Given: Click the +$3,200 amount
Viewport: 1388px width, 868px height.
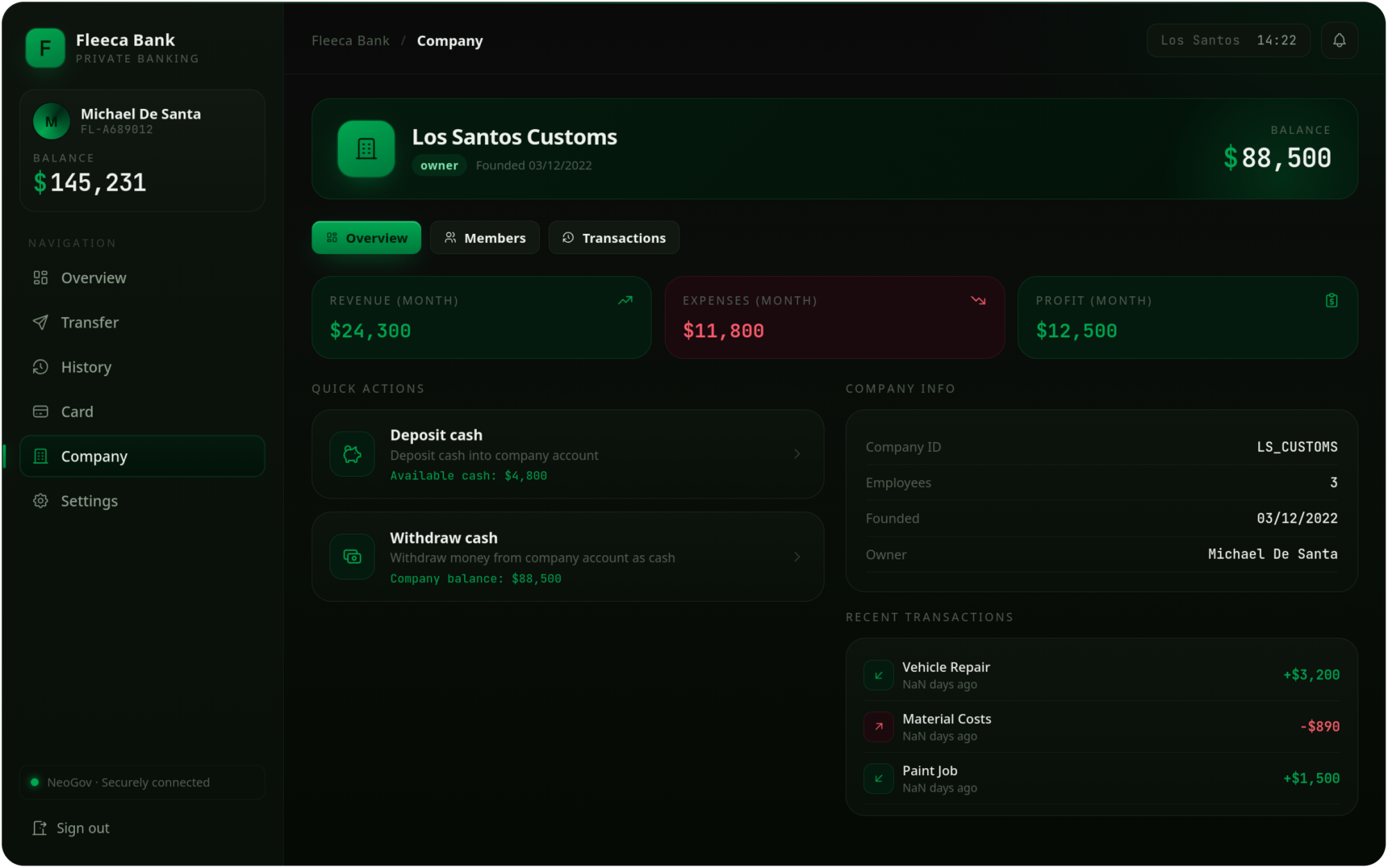Looking at the screenshot, I should tap(1312, 675).
